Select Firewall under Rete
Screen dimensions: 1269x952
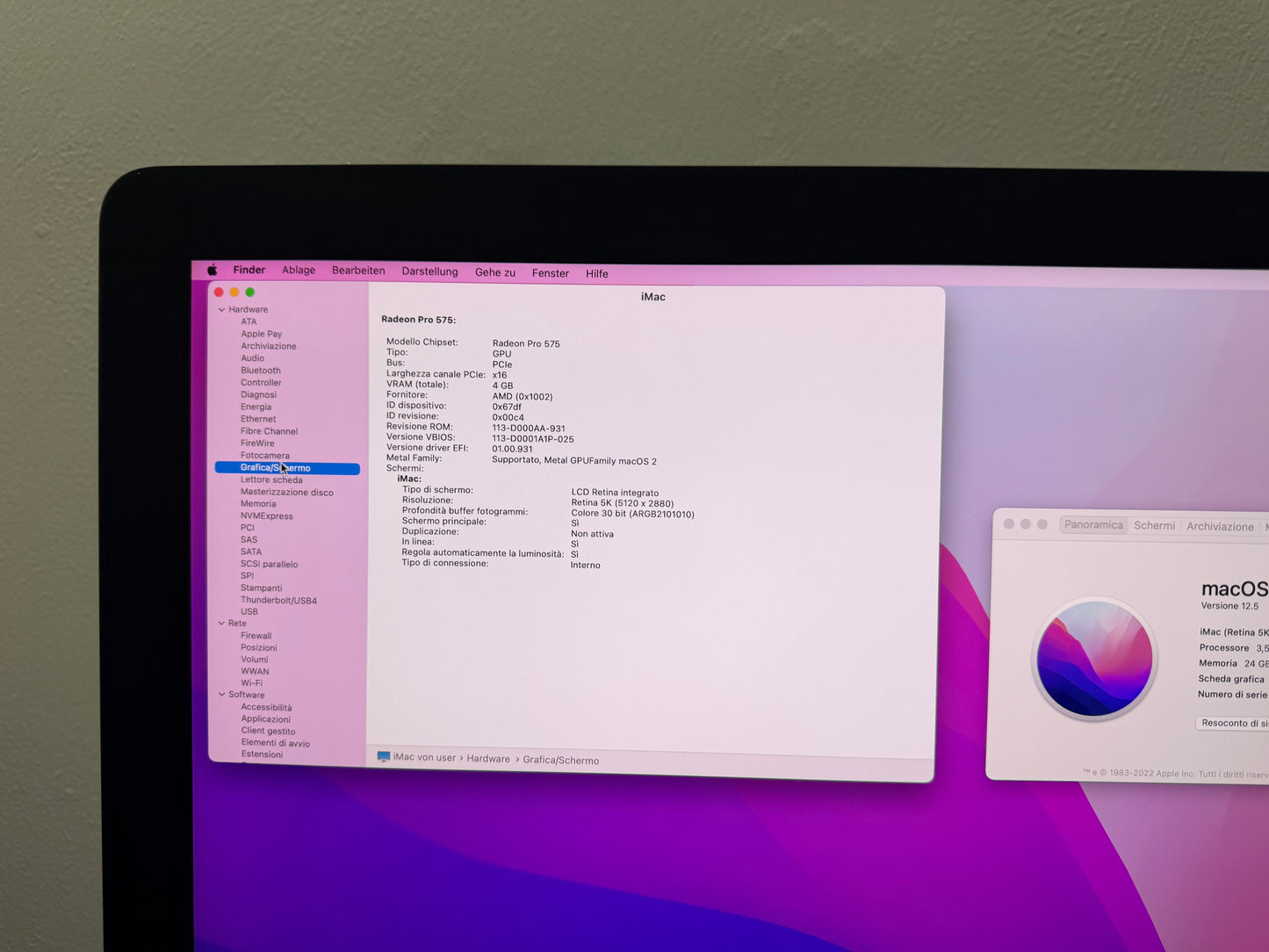(x=256, y=636)
